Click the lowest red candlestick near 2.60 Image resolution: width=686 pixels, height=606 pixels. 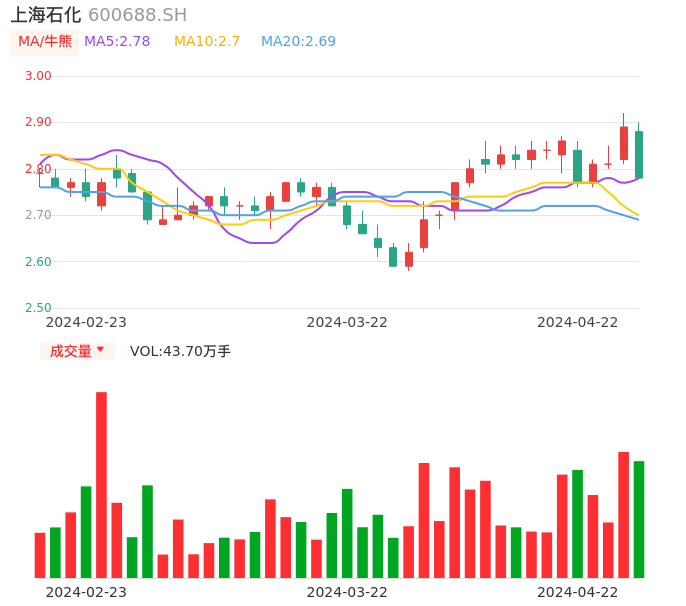click(x=409, y=259)
